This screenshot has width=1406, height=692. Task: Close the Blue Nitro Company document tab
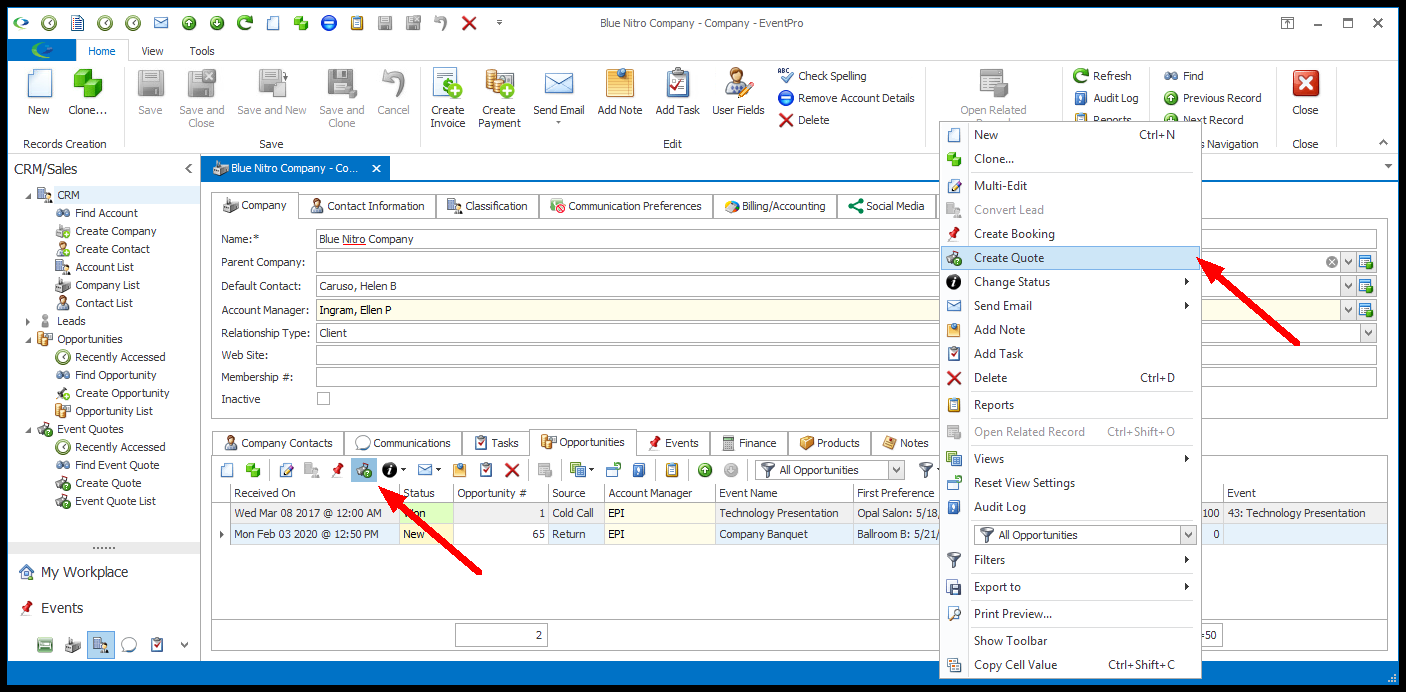coord(377,168)
